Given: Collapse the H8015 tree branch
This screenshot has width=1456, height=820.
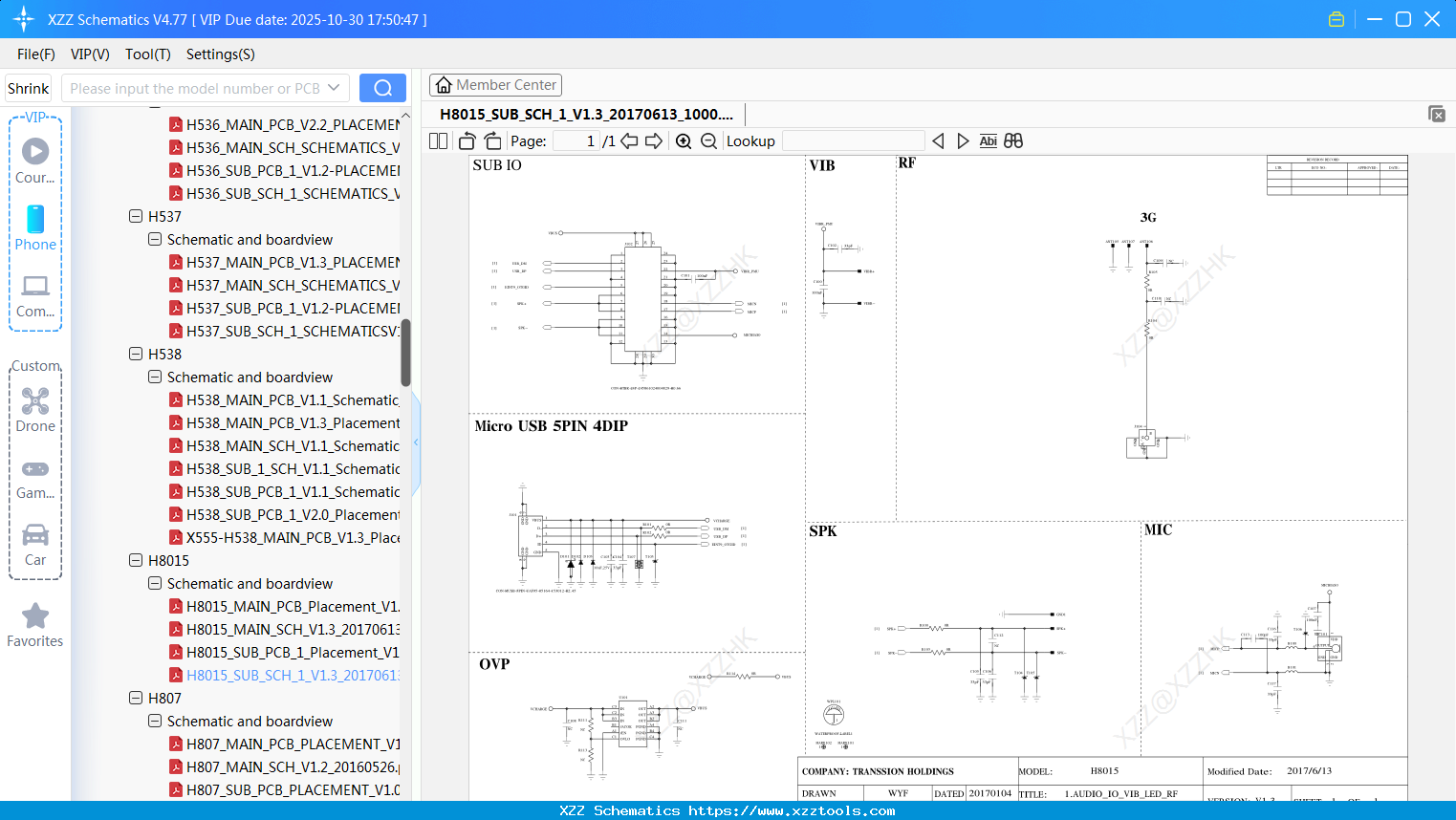Looking at the screenshot, I should click(136, 560).
